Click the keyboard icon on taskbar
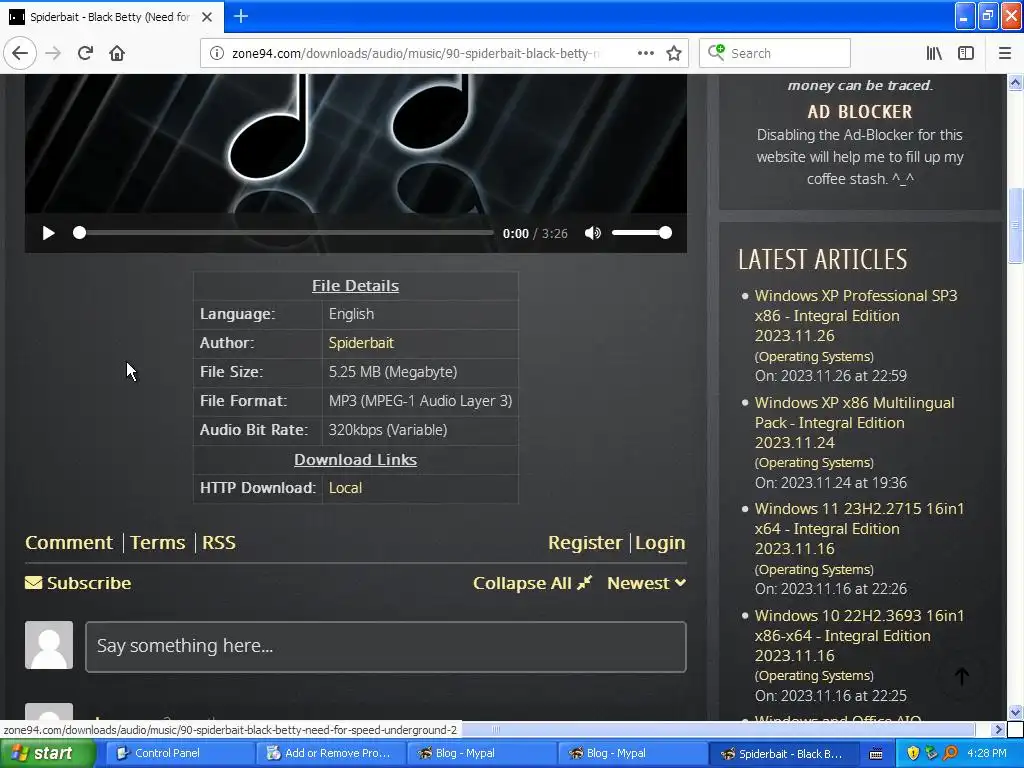 (x=876, y=754)
